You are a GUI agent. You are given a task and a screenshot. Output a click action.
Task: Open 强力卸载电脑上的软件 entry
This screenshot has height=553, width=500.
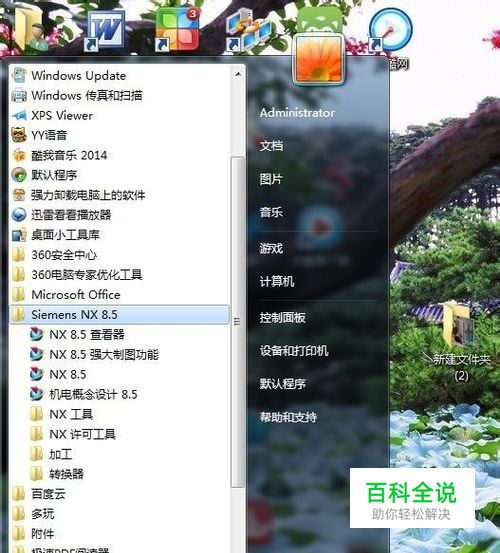(120, 195)
